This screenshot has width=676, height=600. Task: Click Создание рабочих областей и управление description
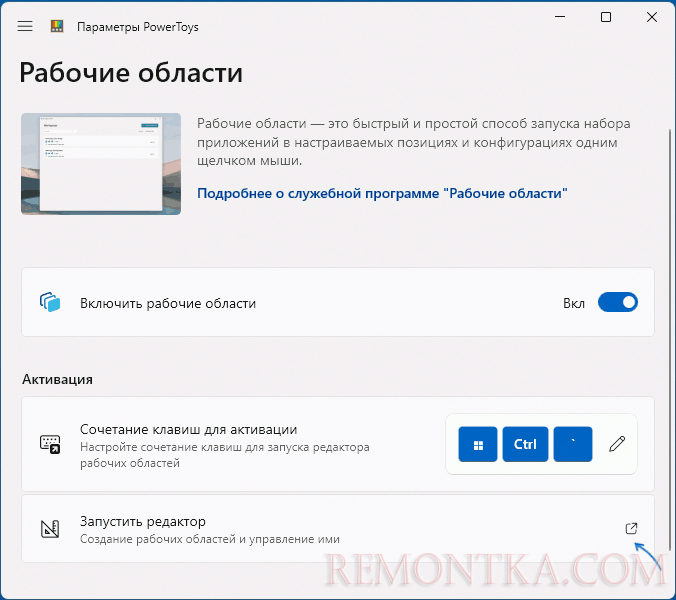coord(210,539)
